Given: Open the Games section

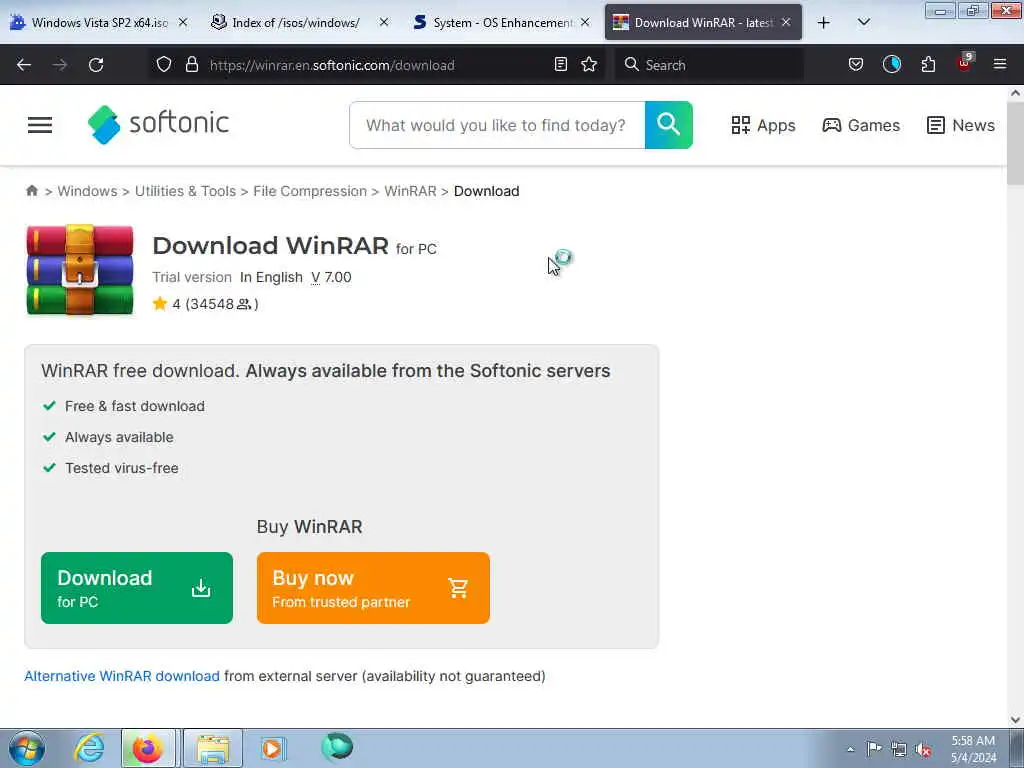Looking at the screenshot, I should pyautogui.click(x=861, y=125).
